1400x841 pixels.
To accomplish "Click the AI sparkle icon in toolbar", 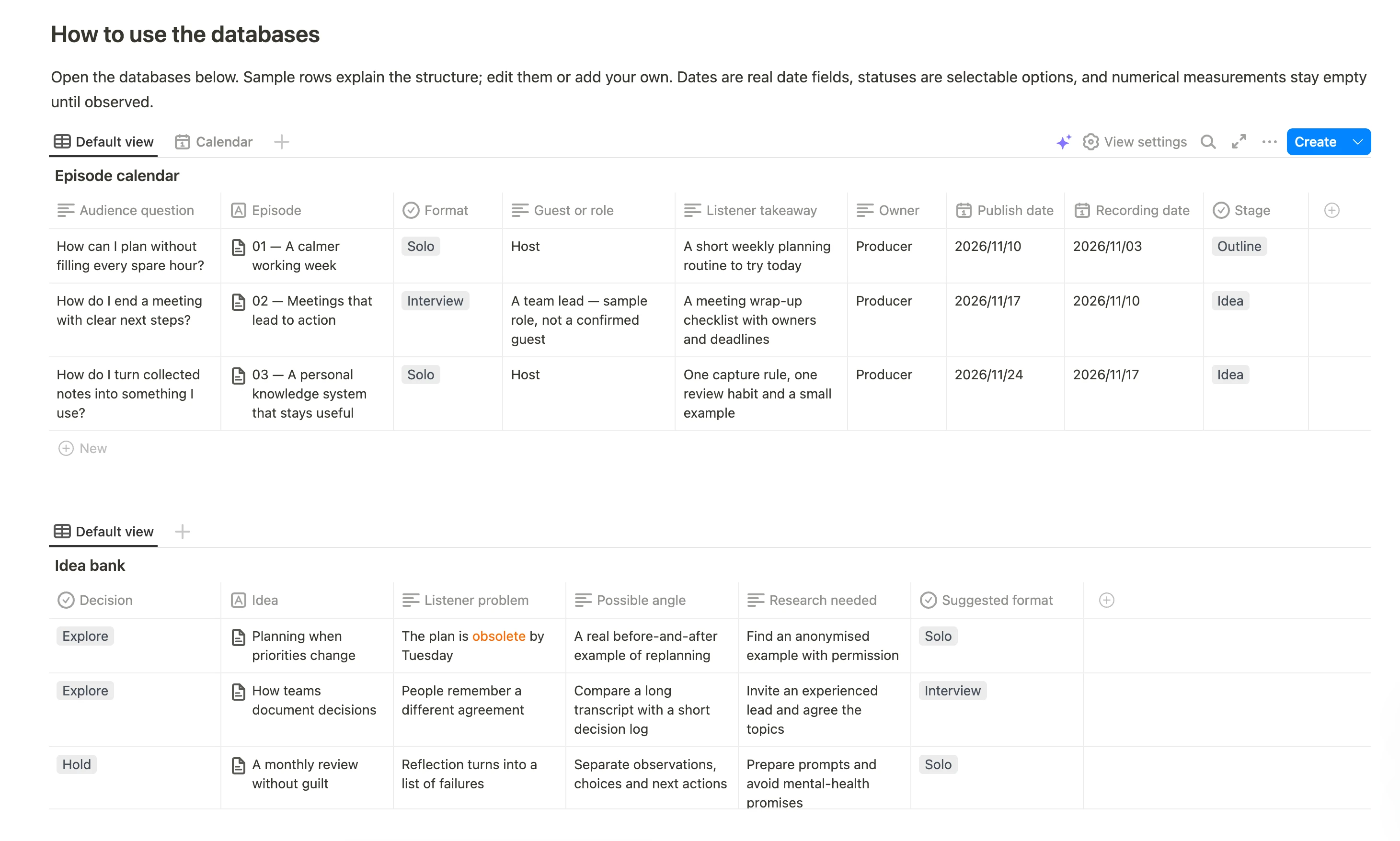I will pyautogui.click(x=1063, y=142).
